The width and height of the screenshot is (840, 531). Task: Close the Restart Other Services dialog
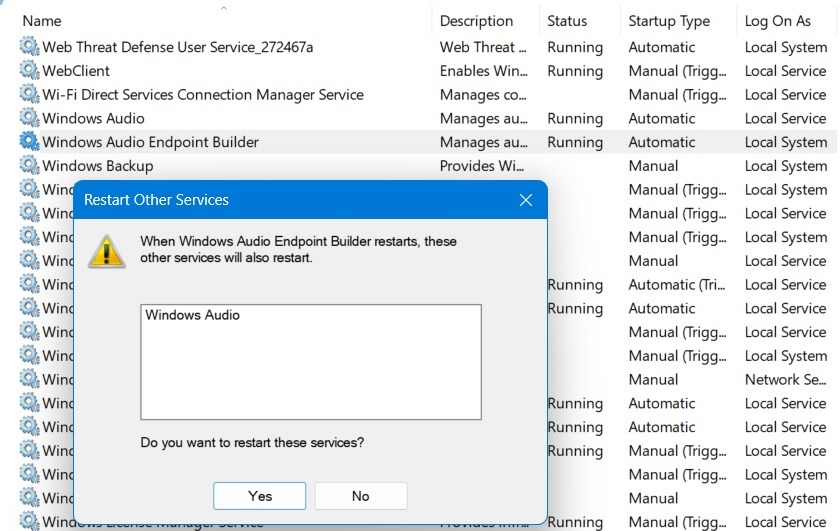(x=526, y=200)
